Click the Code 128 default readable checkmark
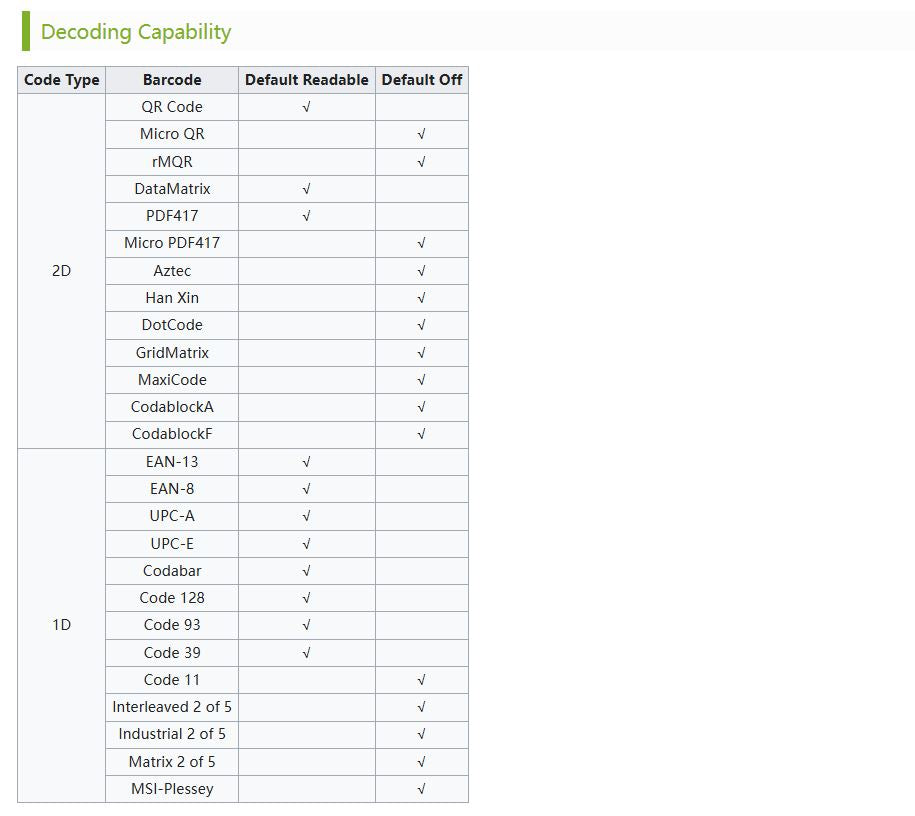 (306, 598)
